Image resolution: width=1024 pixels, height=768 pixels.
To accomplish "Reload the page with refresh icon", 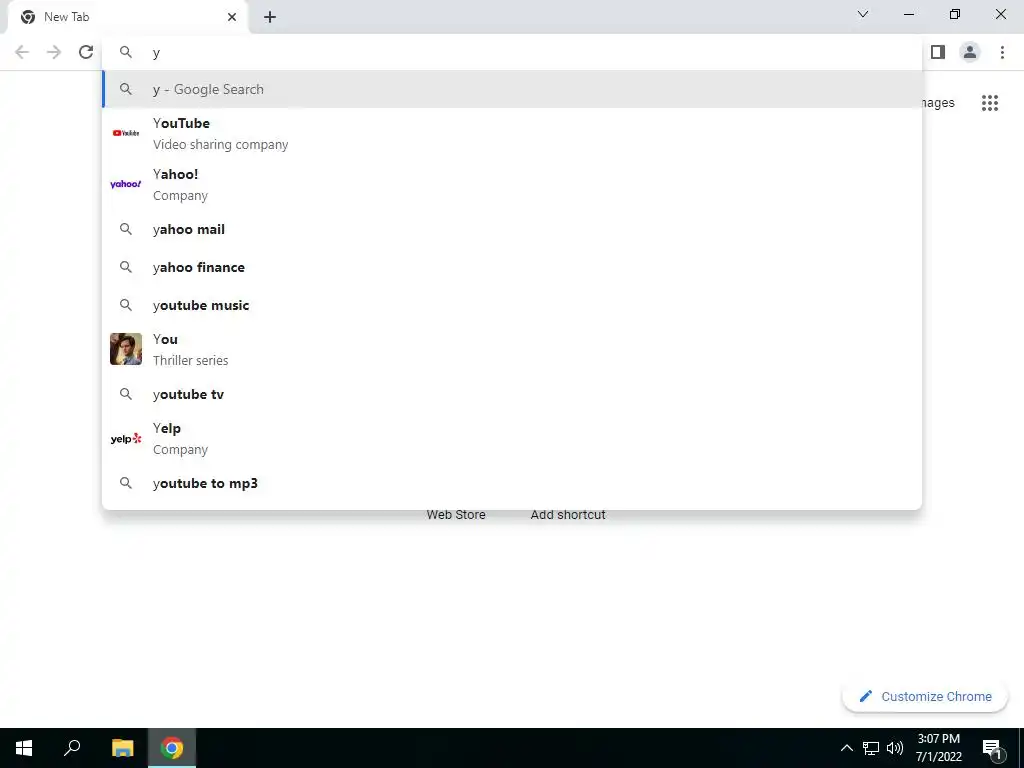I will pyautogui.click(x=86, y=52).
